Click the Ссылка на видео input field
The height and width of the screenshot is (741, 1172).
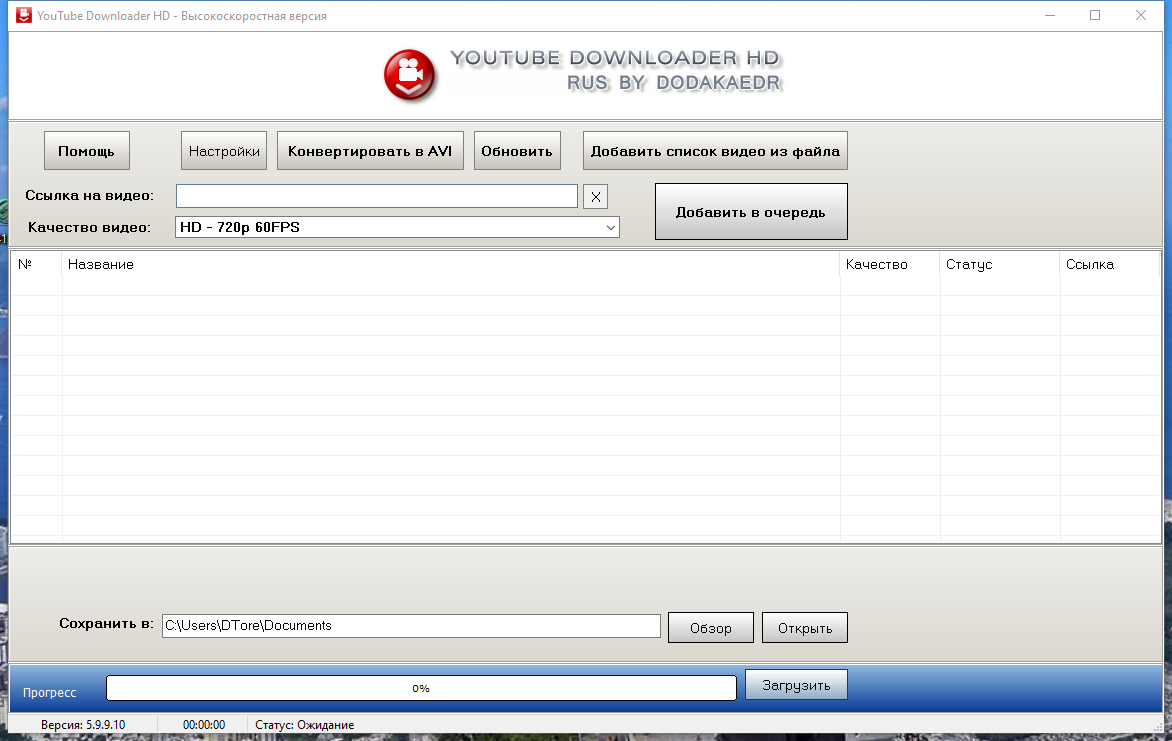coord(376,196)
